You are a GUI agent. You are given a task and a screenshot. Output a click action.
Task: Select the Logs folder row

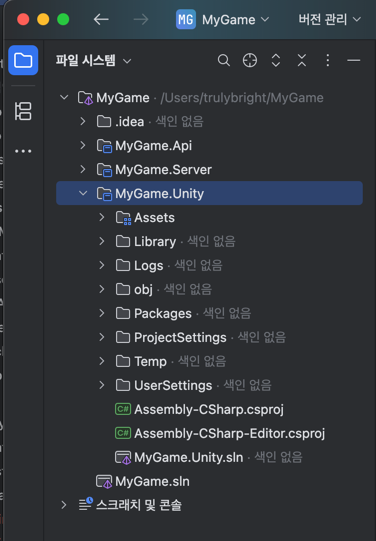coord(209,265)
